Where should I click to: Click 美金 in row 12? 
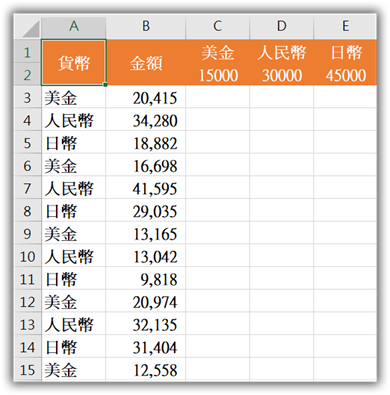click(74, 301)
